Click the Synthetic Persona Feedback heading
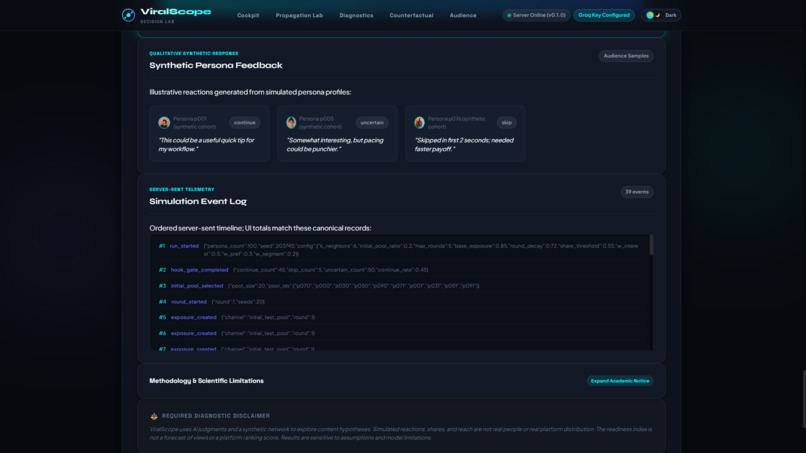The image size is (806, 453). [215, 65]
